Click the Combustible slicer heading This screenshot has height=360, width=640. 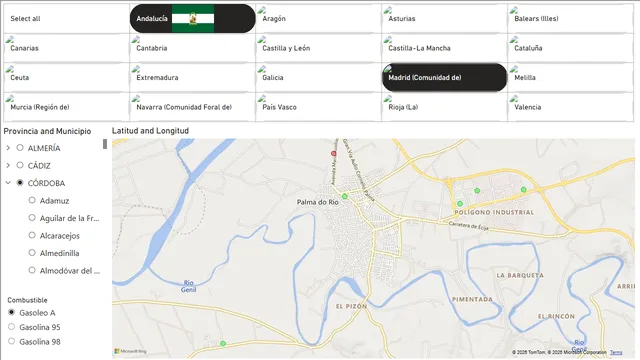point(27,300)
